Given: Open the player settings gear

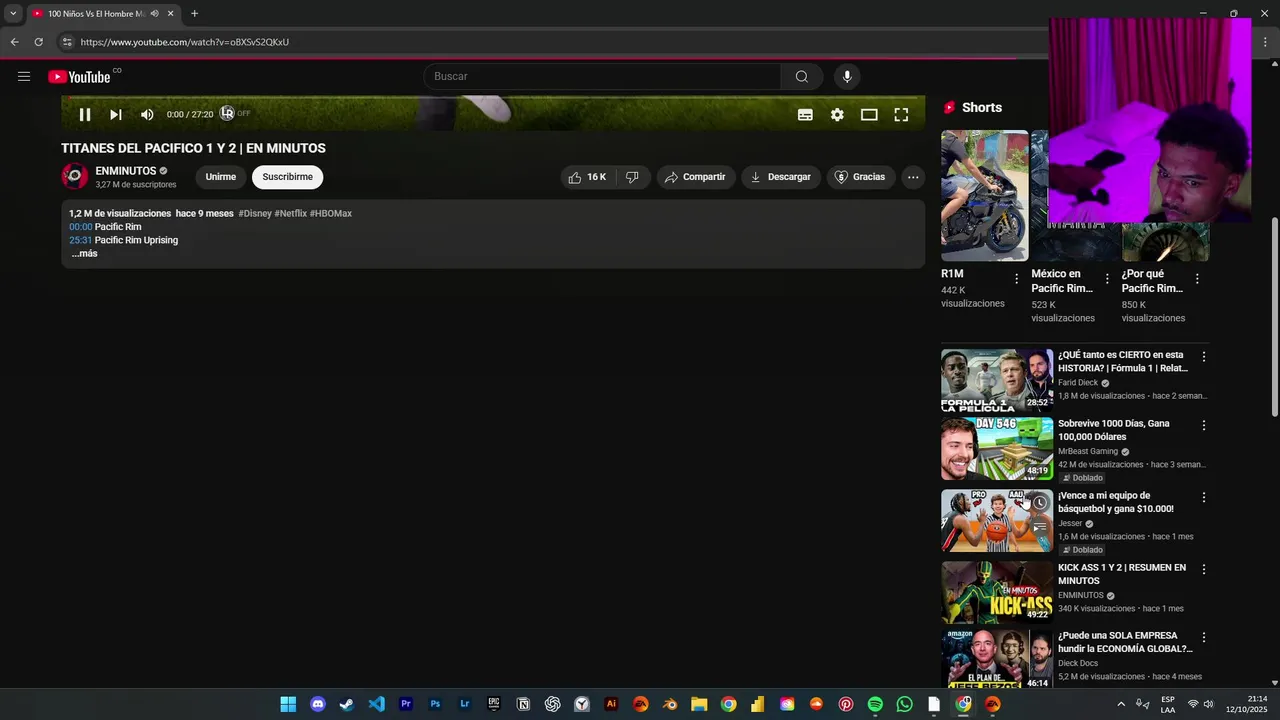Looking at the screenshot, I should point(837,115).
